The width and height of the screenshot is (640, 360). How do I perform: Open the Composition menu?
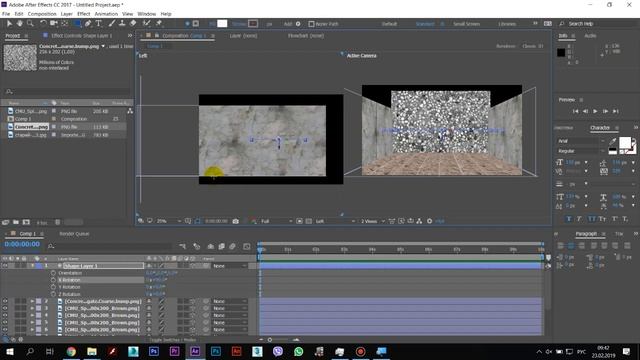click(42, 14)
